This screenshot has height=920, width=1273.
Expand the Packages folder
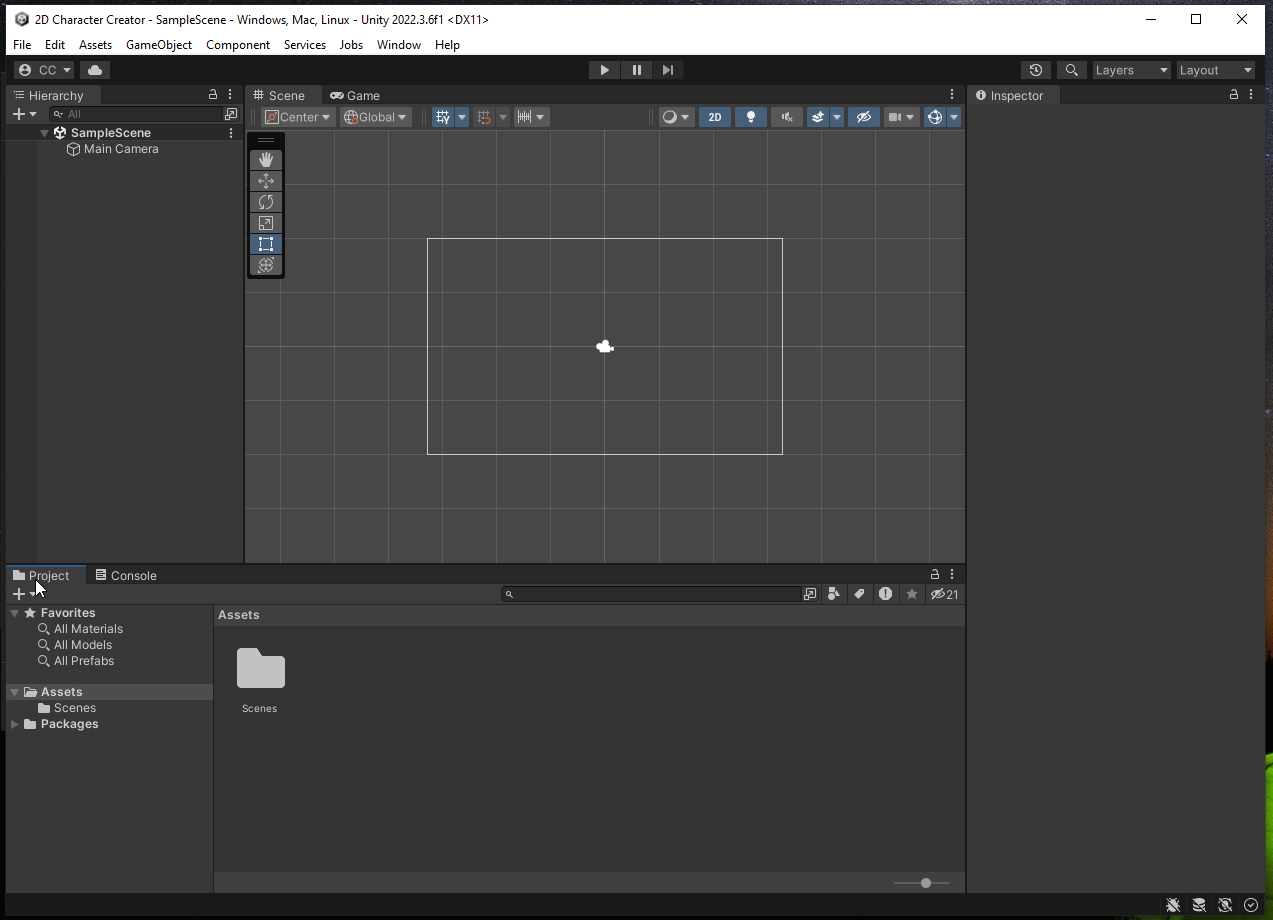pyautogui.click(x=13, y=723)
